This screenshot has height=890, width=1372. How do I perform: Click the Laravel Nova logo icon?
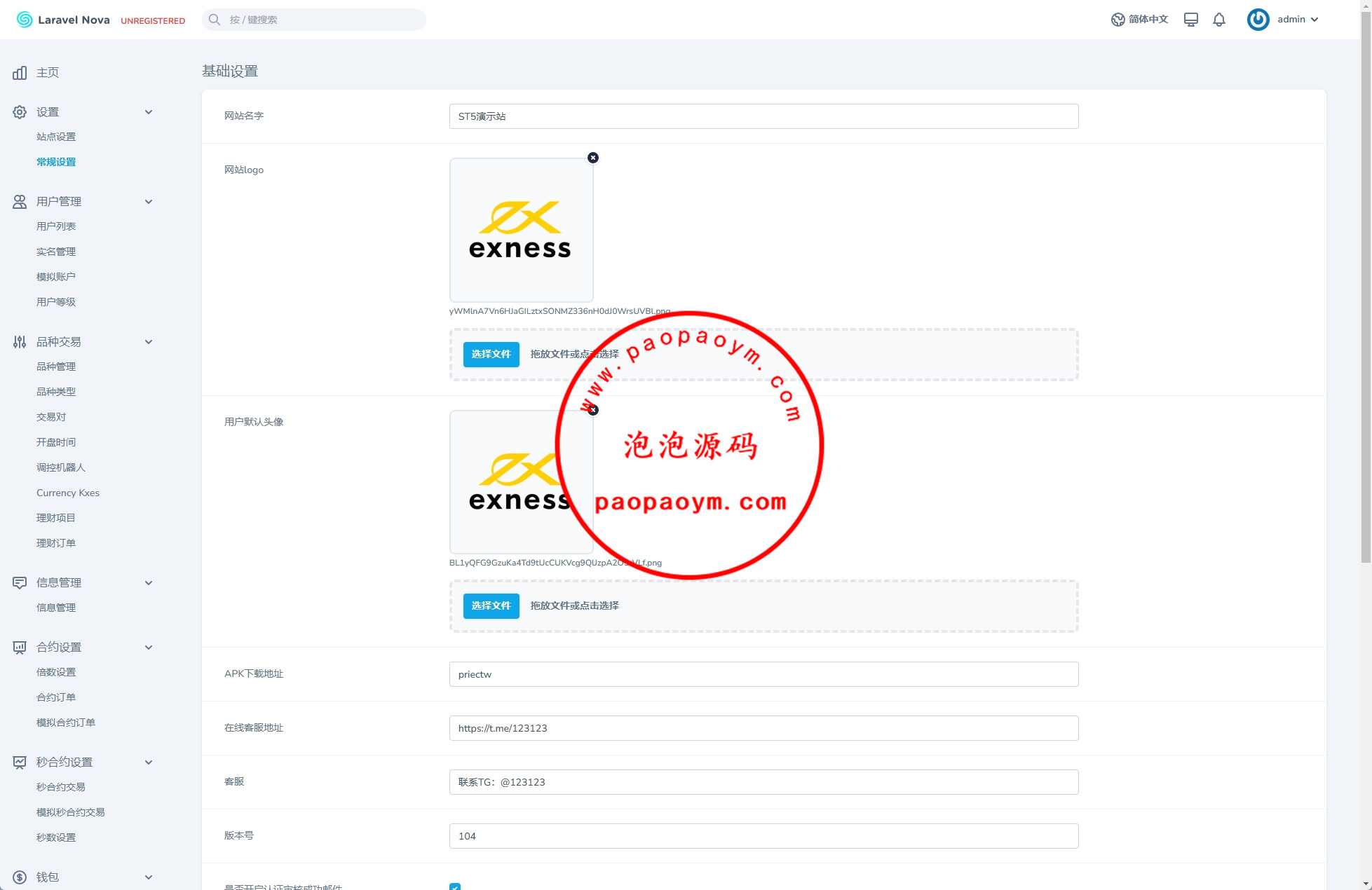[25, 20]
